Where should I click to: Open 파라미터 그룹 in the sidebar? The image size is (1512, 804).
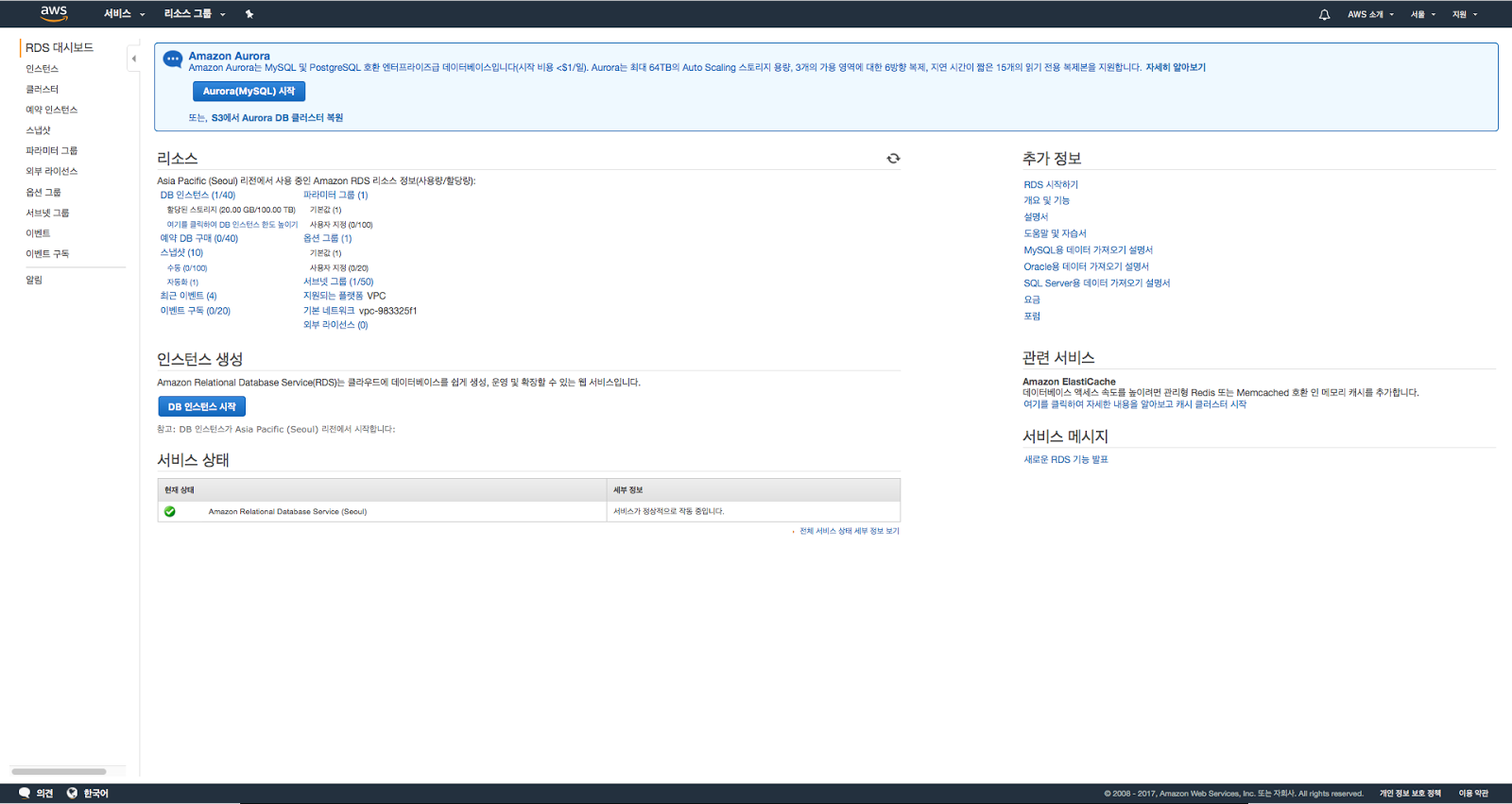(51, 151)
